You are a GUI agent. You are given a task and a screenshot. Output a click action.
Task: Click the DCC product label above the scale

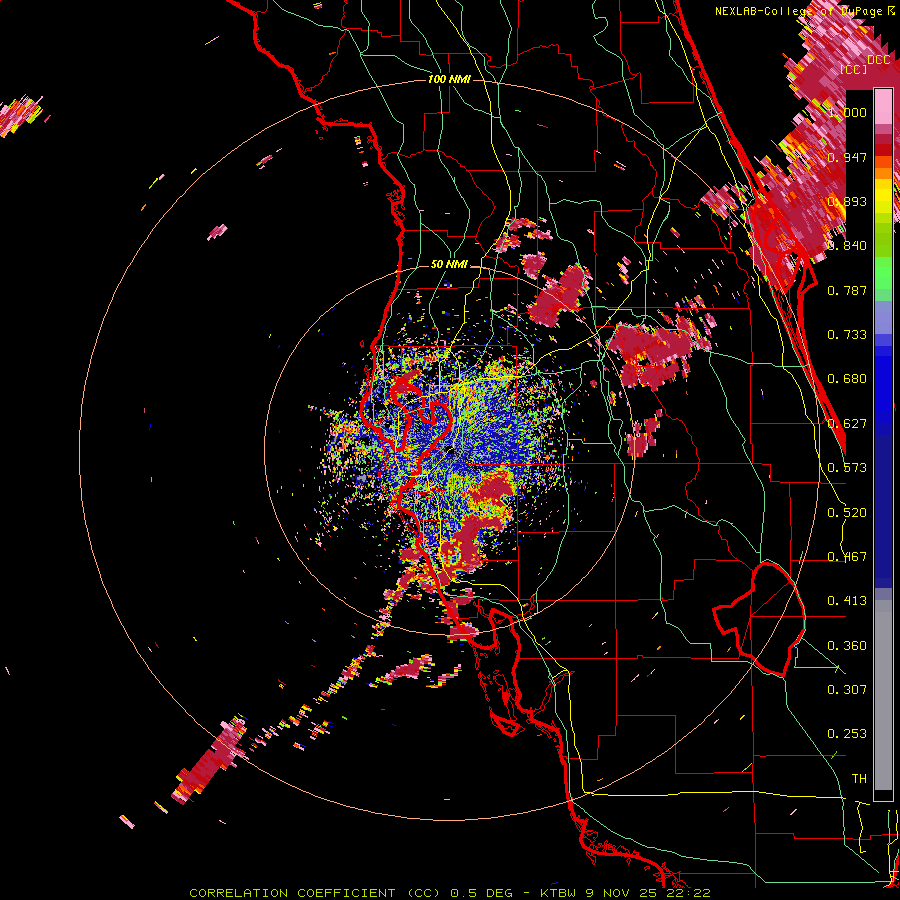(x=878, y=60)
